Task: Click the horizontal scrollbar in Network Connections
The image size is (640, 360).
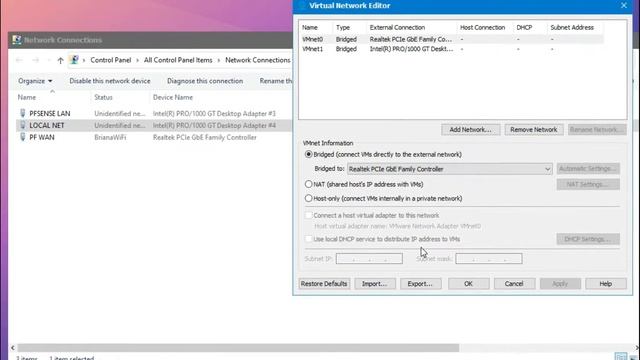Action: tap(238, 348)
